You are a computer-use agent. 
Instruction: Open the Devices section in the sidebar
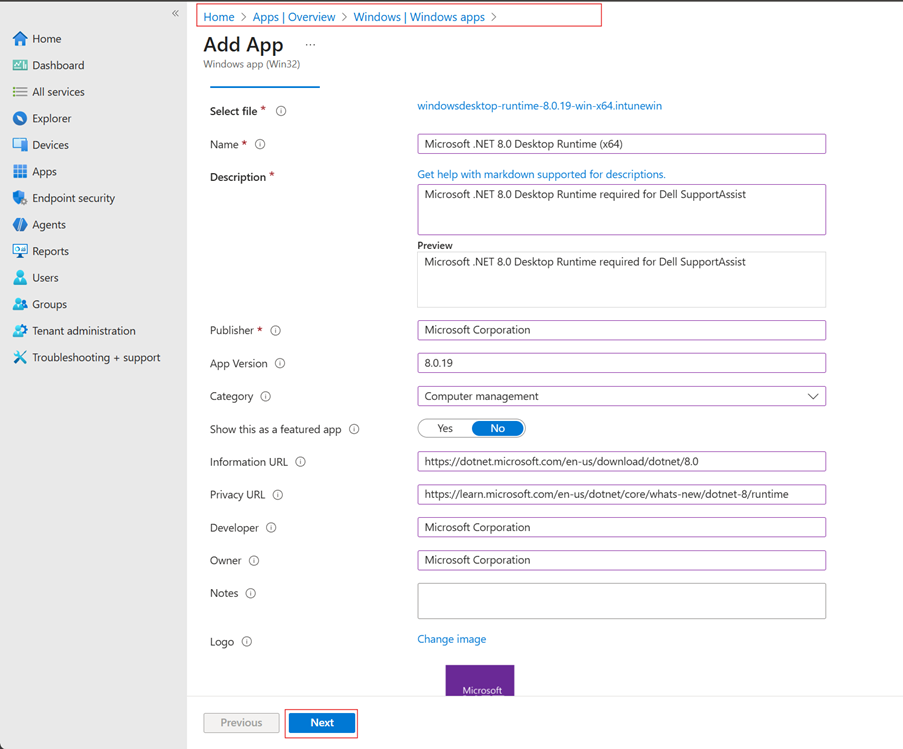45,144
